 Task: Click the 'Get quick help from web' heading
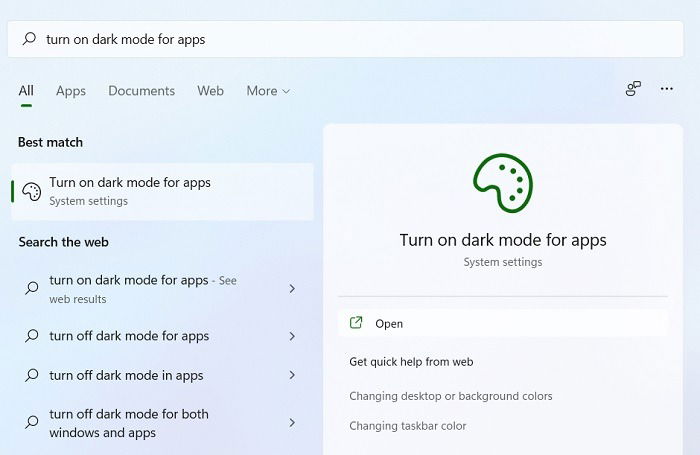tap(411, 362)
